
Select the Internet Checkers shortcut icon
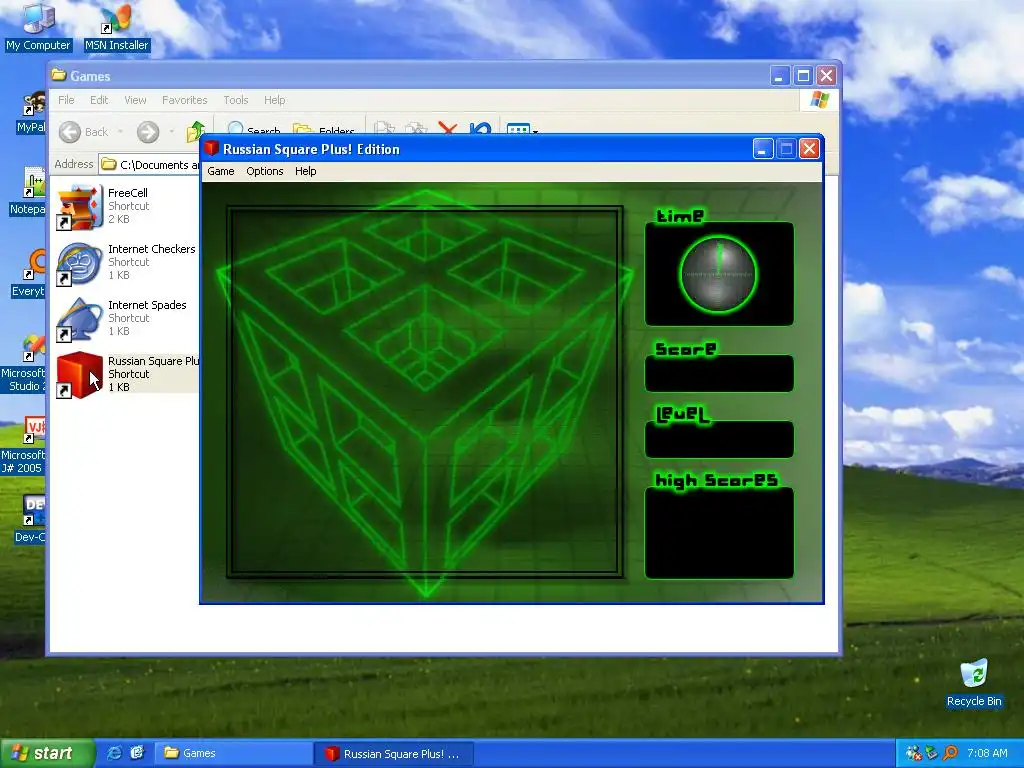tap(79, 263)
